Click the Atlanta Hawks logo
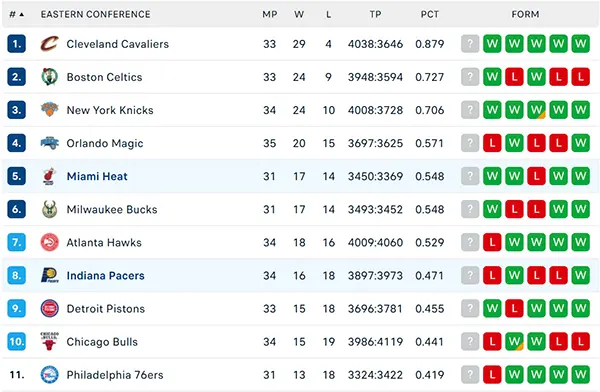The width and height of the screenshot is (600, 392). 49,242
